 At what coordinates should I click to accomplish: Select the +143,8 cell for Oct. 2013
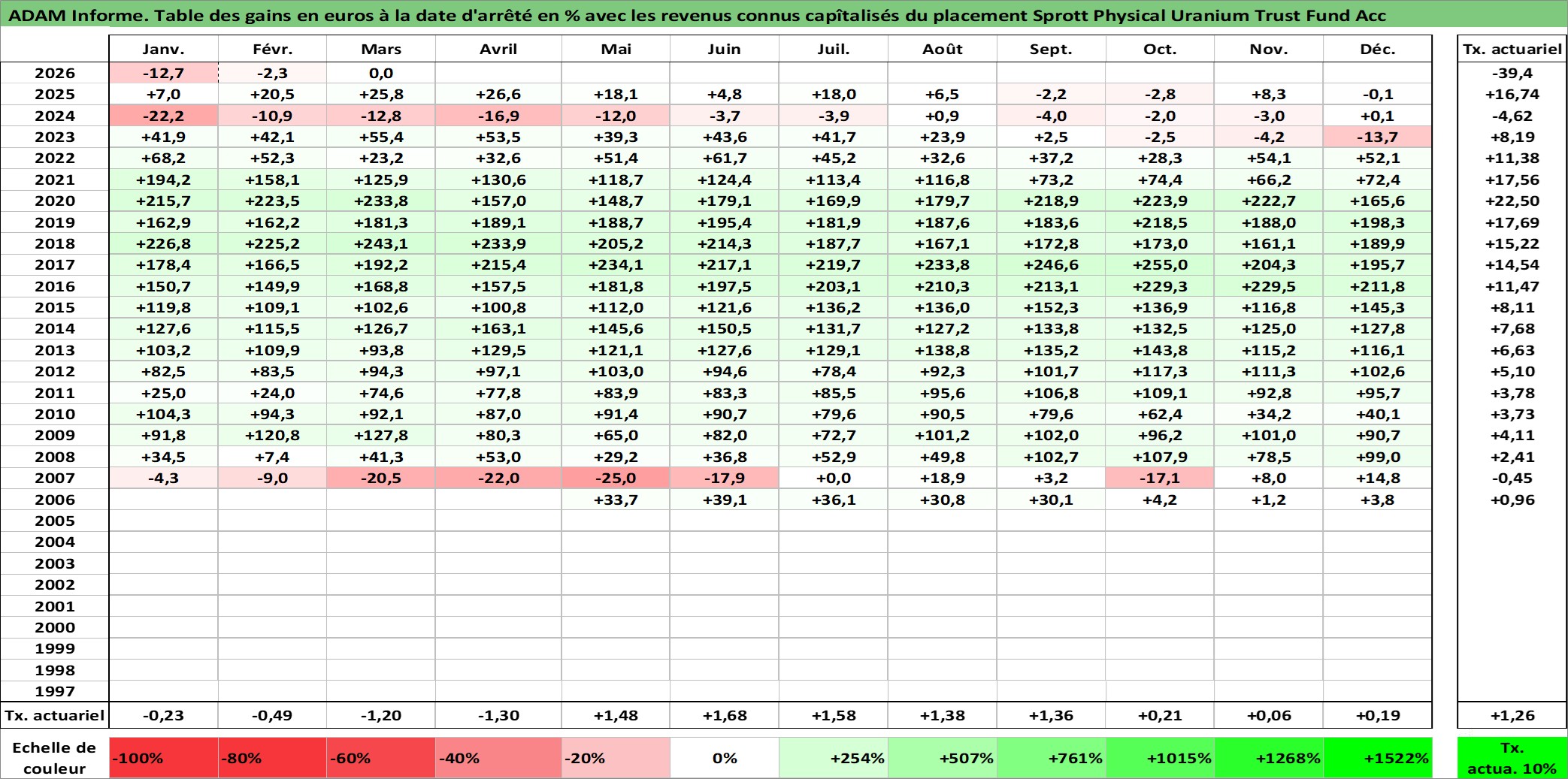(x=1160, y=350)
